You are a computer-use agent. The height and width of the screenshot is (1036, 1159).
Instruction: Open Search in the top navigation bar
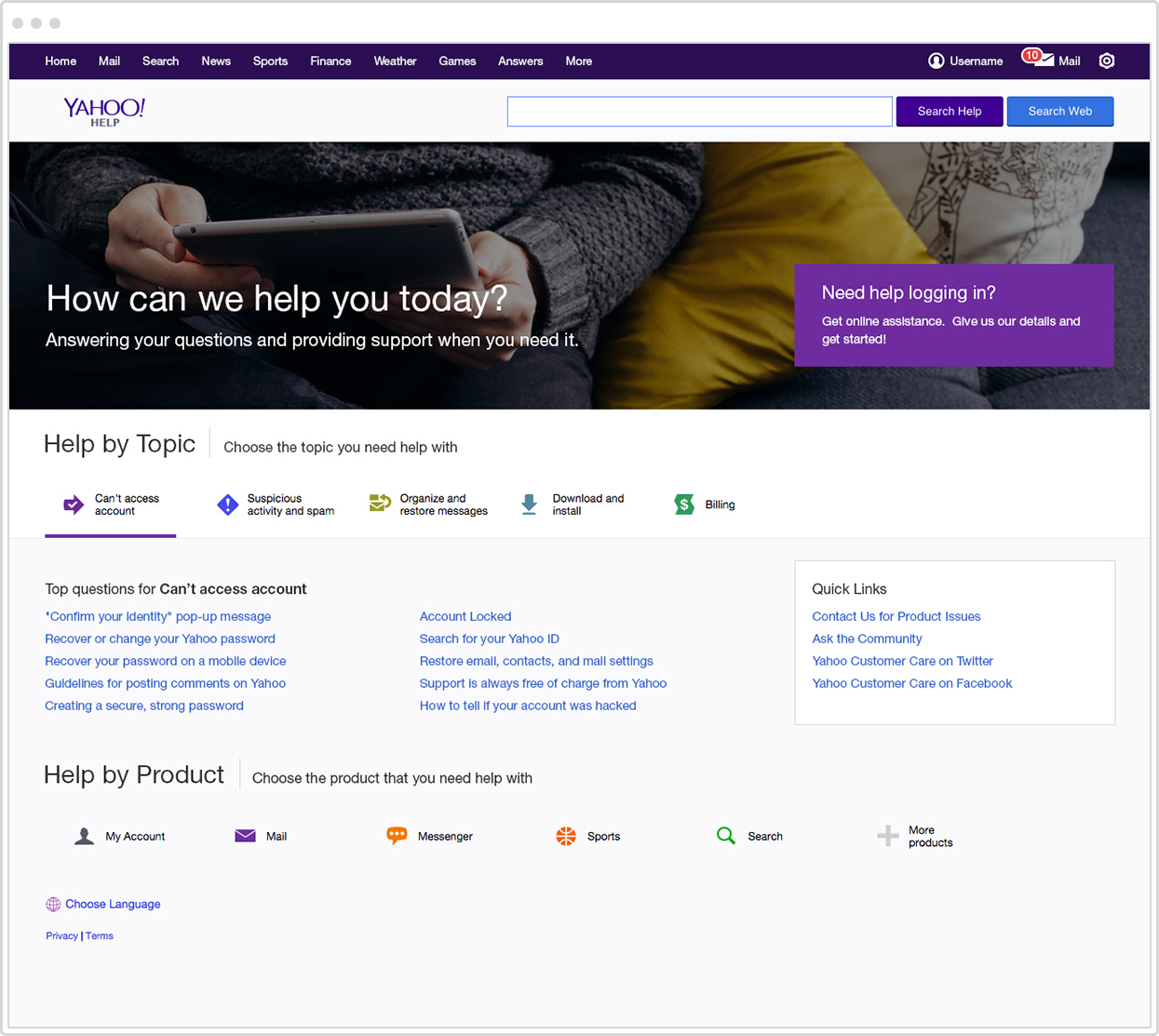coord(160,61)
